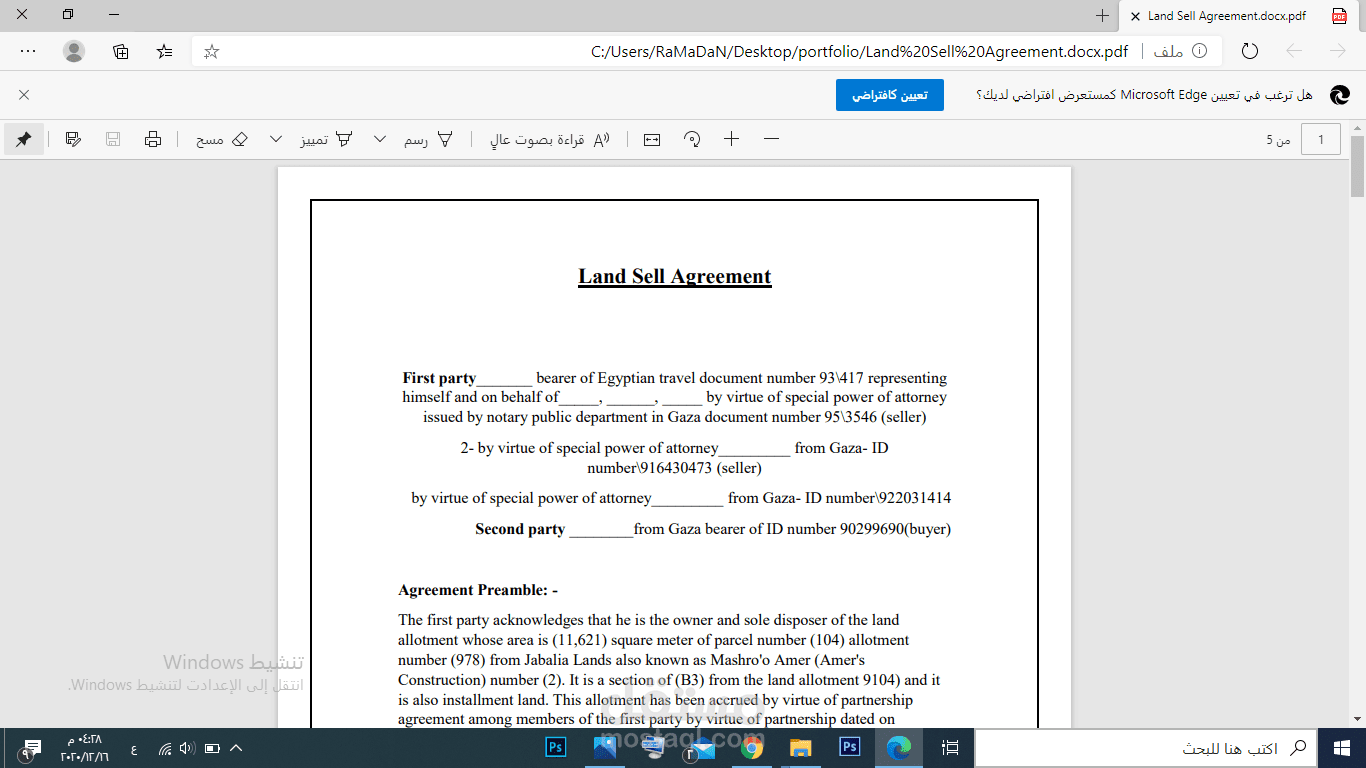Click the address bar file path
The height and width of the screenshot is (768, 1366).
tap(860, 51)
